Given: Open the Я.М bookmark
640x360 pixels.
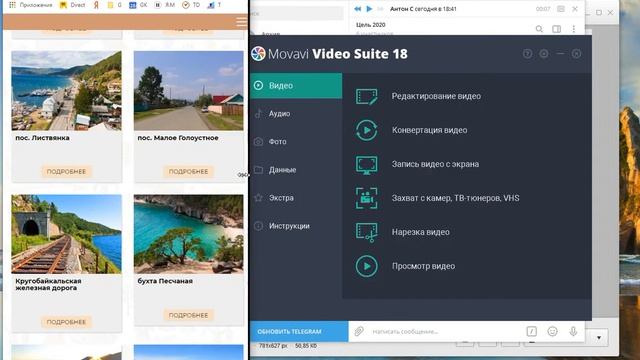Looking at the screenshot, I should point(165,5).
